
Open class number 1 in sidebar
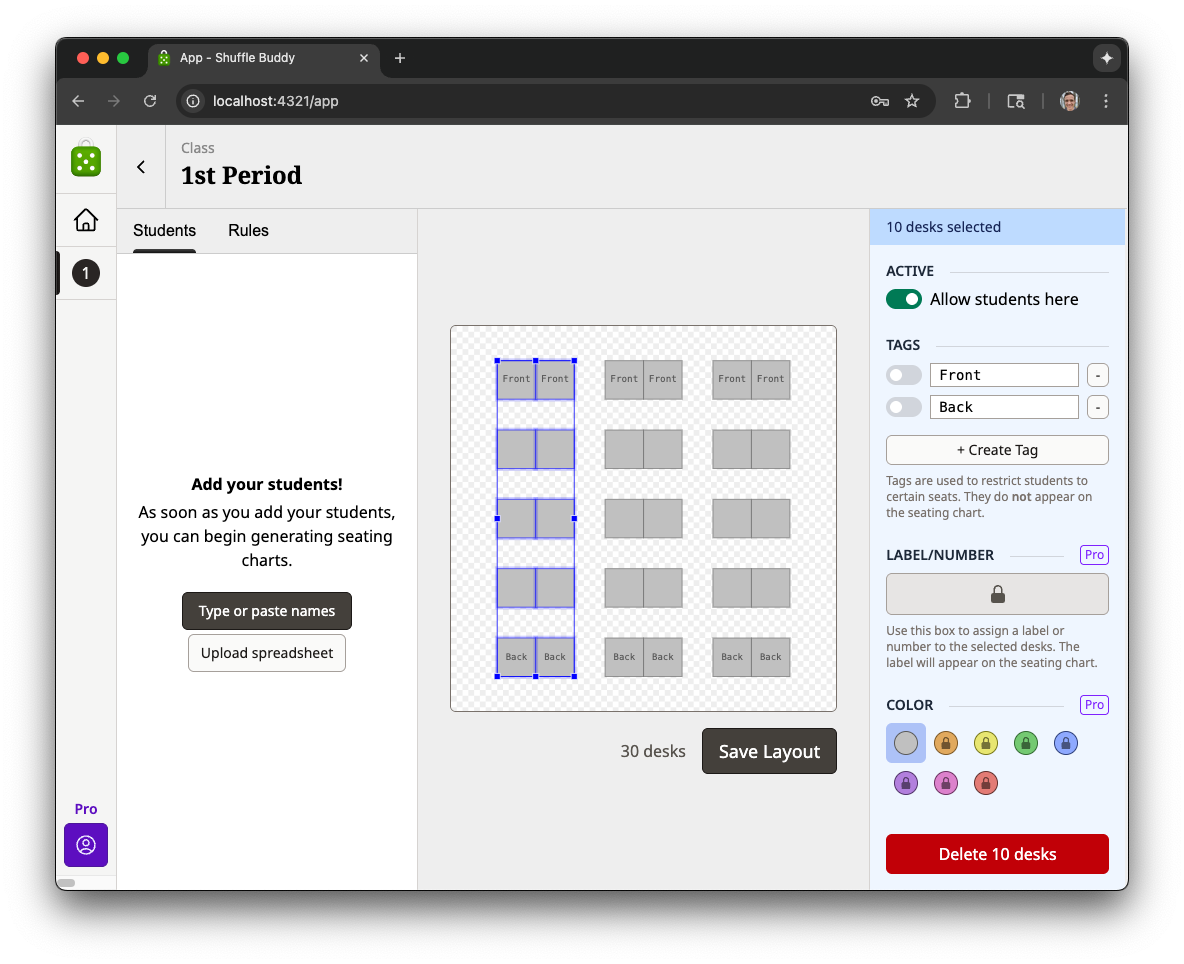86,273
